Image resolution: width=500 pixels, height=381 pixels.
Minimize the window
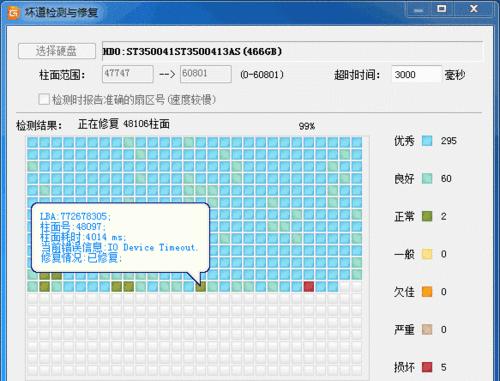tap(419, 9)
